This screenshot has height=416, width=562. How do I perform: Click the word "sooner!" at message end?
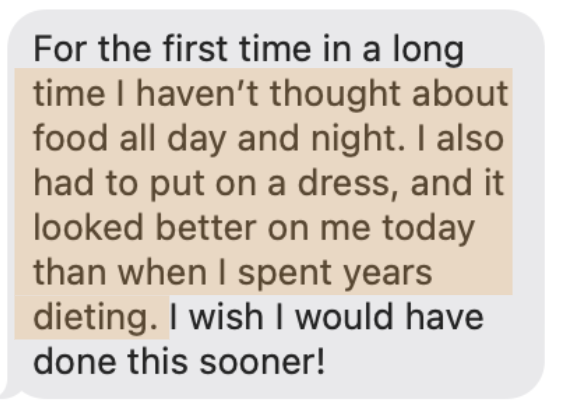pos(262,362)
